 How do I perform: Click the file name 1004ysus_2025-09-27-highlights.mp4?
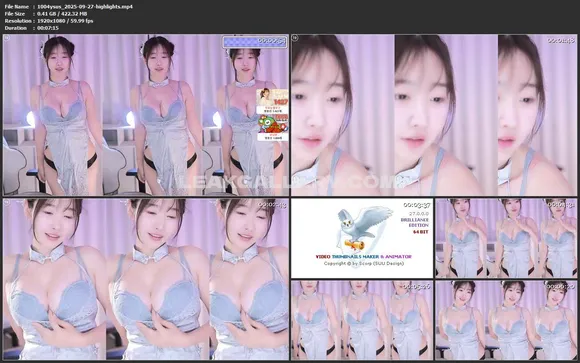tap(85, 6)
